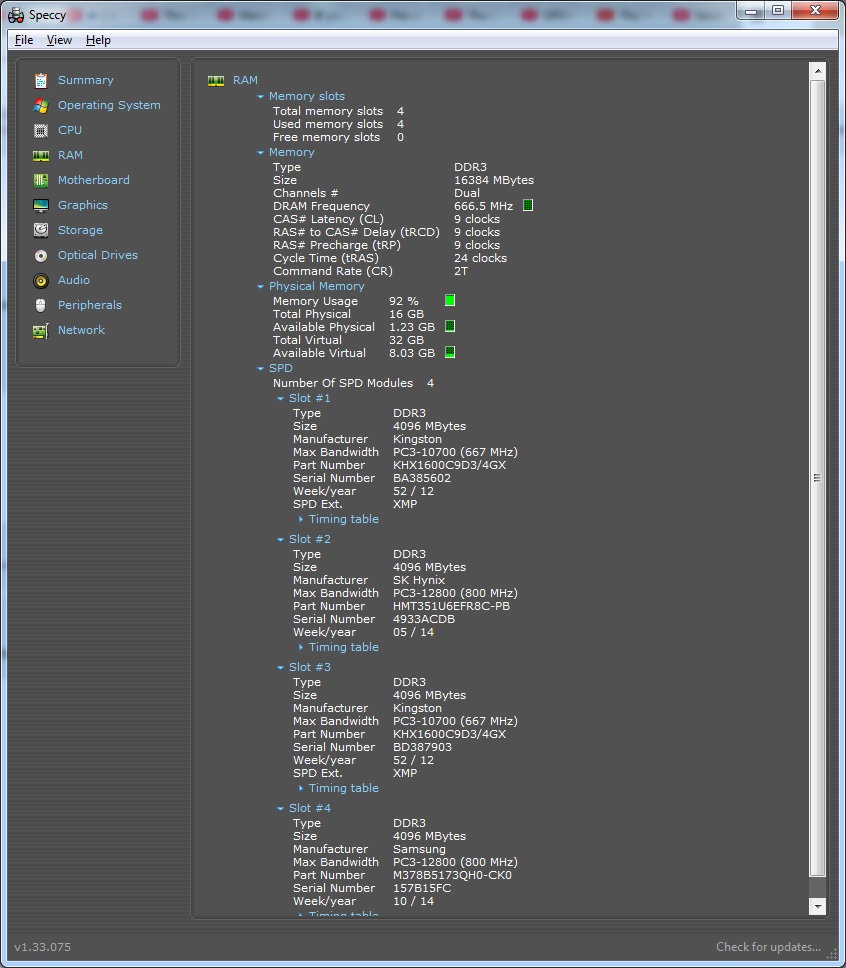Click the 24 clocks tRAS value

tap(480, 259)
